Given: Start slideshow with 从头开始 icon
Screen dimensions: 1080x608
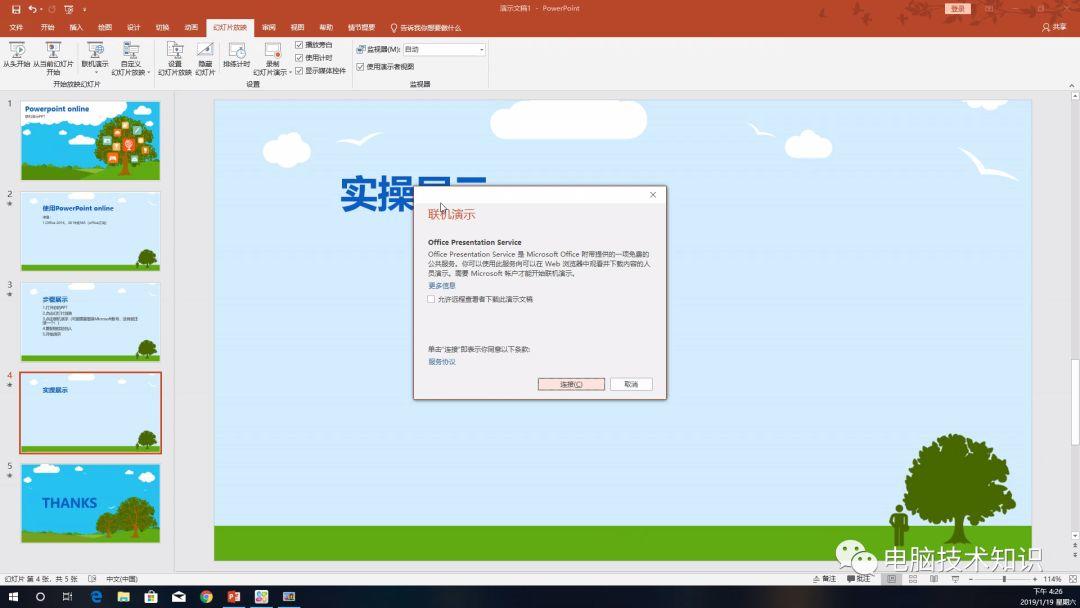Looking at the screenshot, I should [17, 54].
